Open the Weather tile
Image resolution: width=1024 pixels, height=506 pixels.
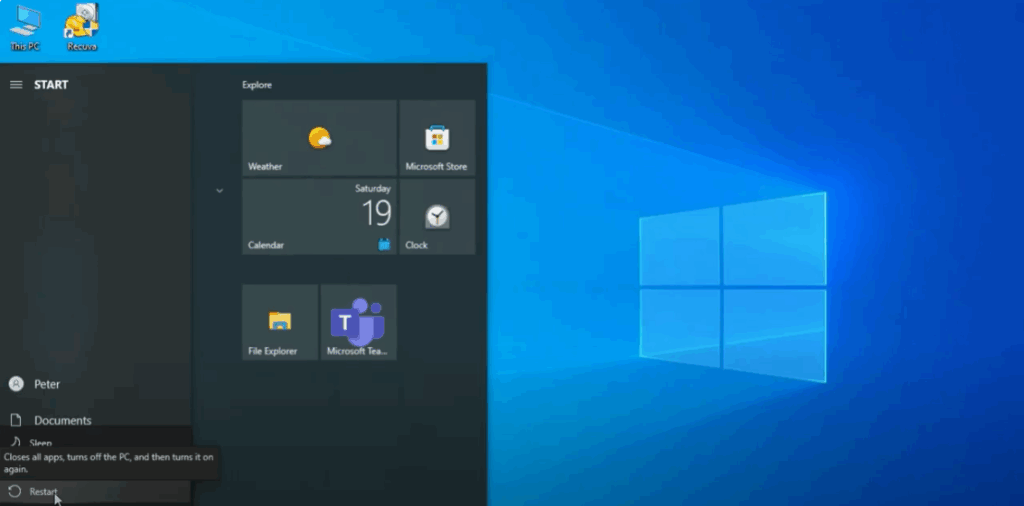[319, 138]
